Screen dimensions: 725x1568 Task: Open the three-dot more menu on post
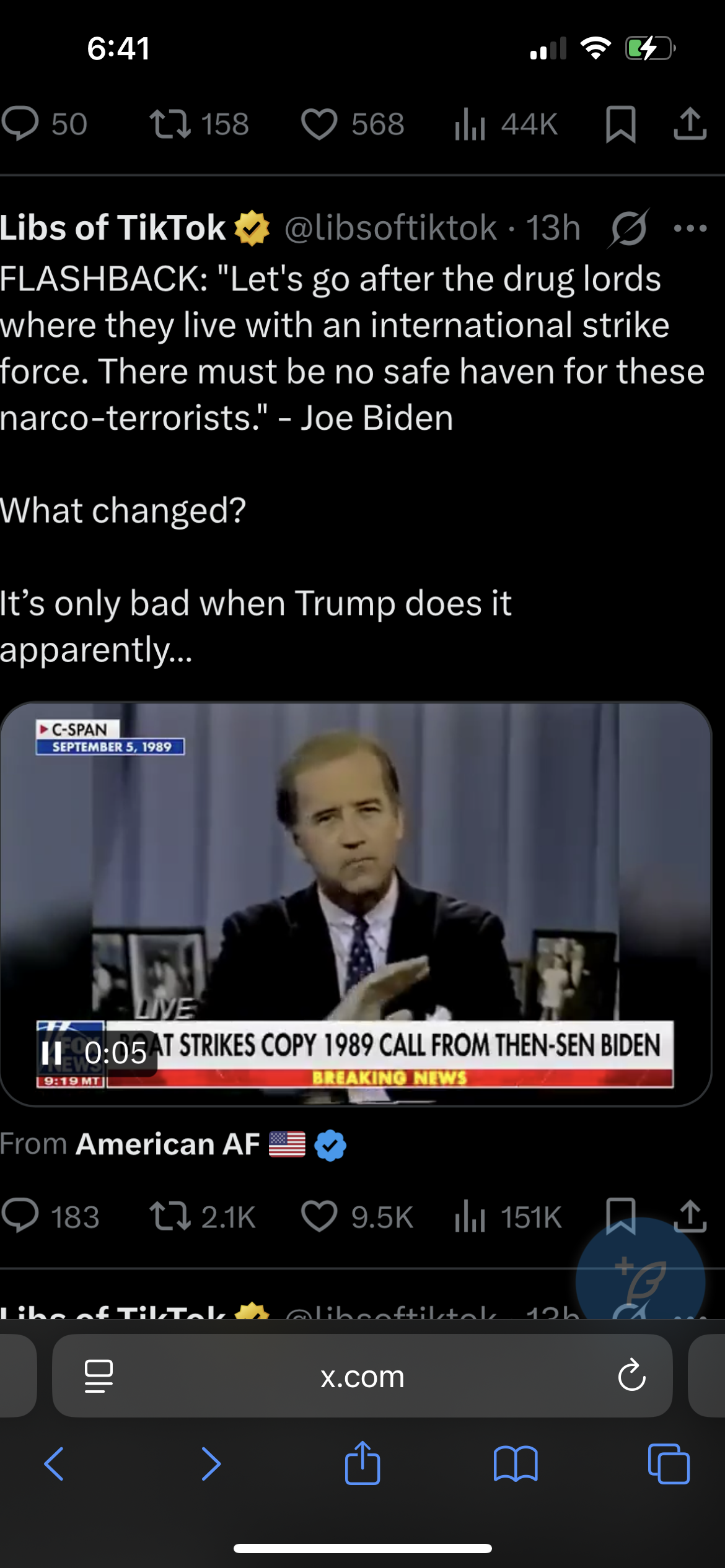coord(690,228)
